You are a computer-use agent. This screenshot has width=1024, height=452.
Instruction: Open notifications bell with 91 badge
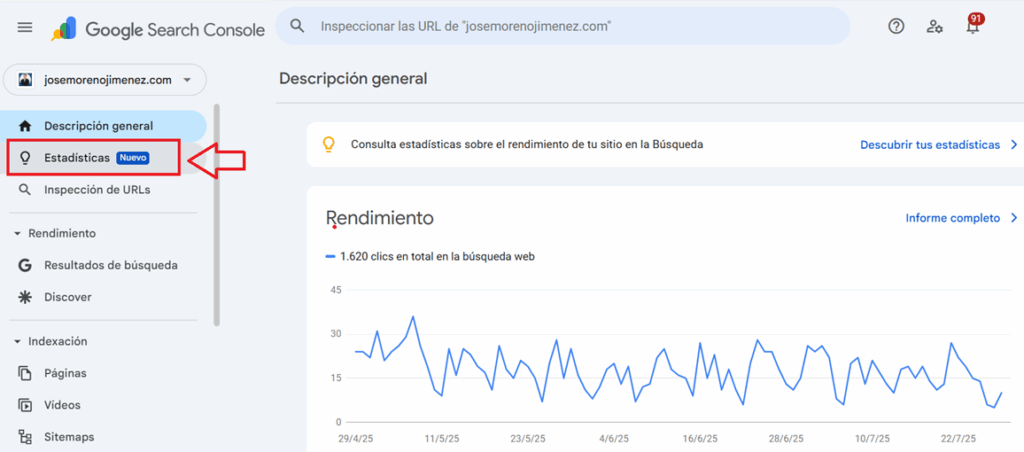coord(972,27)
